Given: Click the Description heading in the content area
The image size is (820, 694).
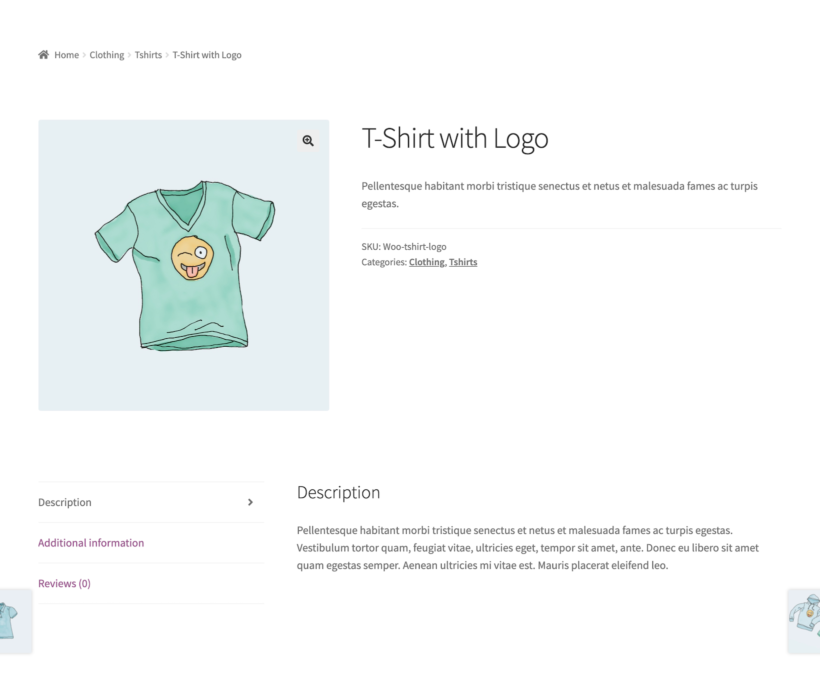Looking at the screenshot, I should point(338,492).
